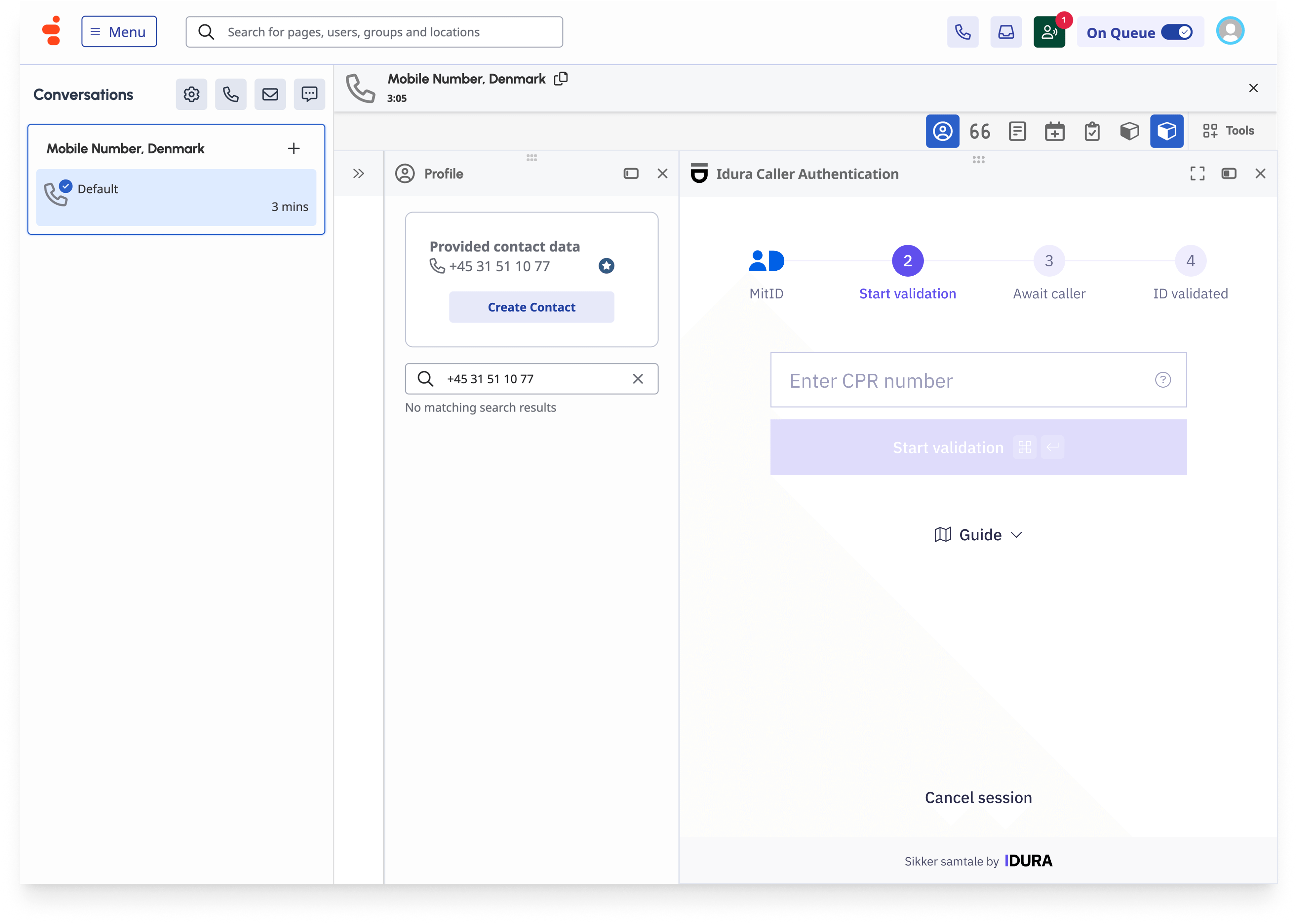The width and height of the screenshot is (1297, 924).
Task: Open the notes toolbar icon
Action: pos(1017,132)
